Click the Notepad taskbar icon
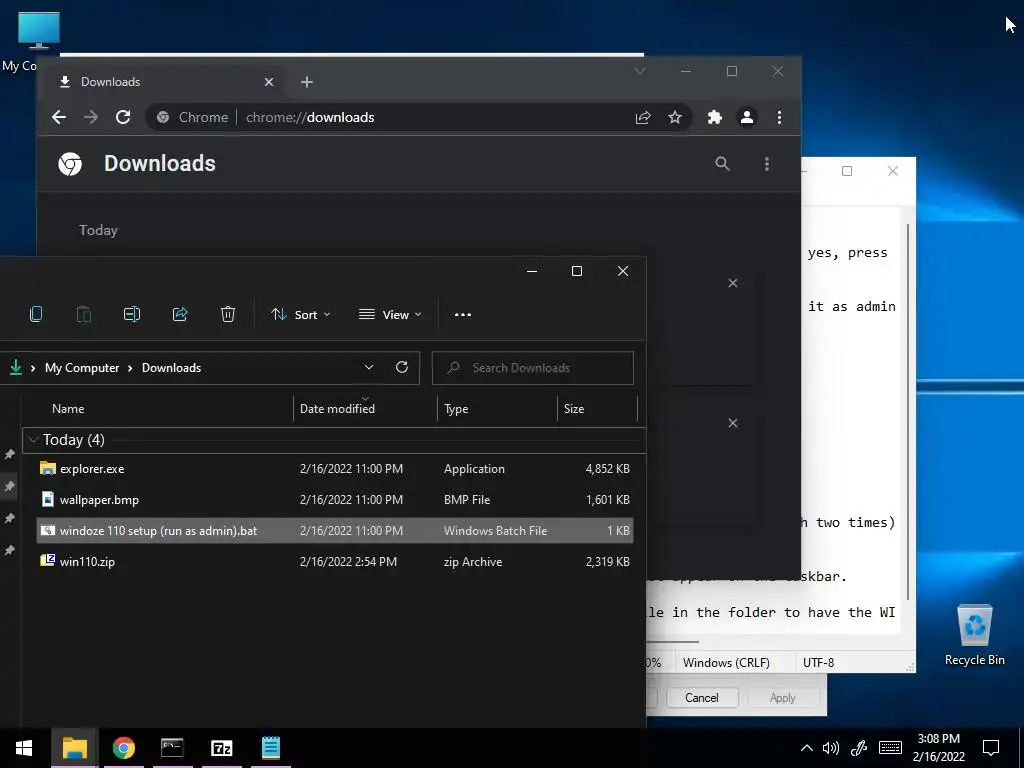This screenshot has width=1024, height=768. click(x=270, y=748)
